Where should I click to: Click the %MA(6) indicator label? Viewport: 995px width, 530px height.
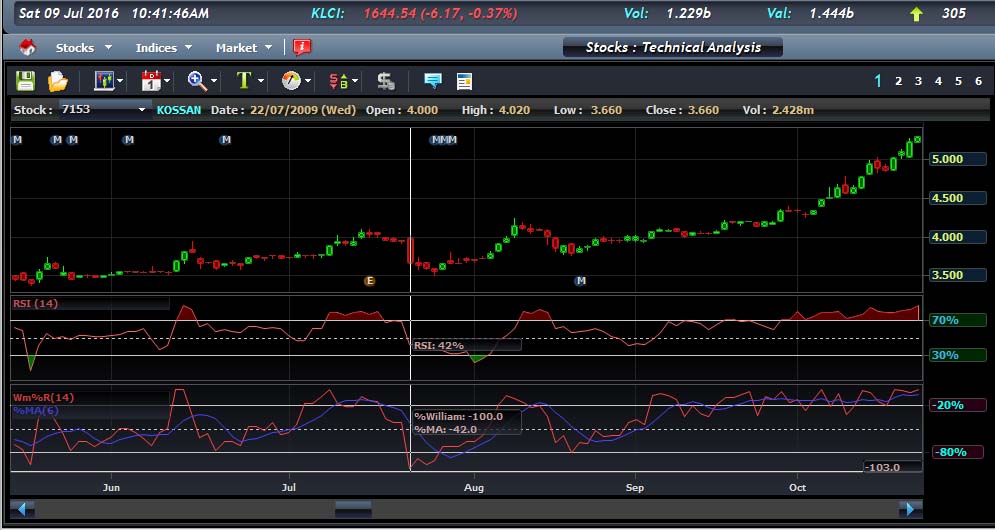point(36,411)
